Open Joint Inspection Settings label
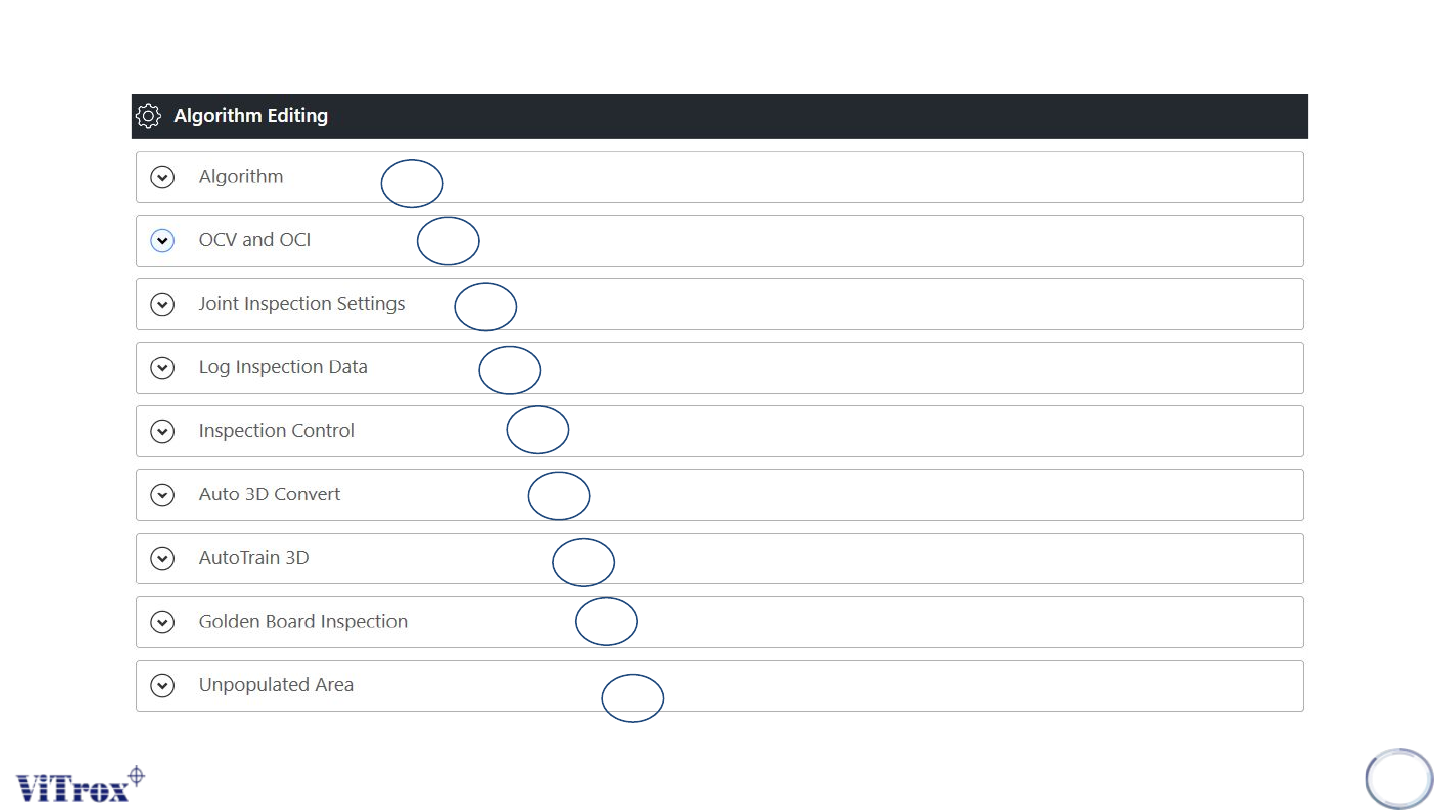Image resolution: width=1440 pixels, height=810 pixels. [302, 304]
